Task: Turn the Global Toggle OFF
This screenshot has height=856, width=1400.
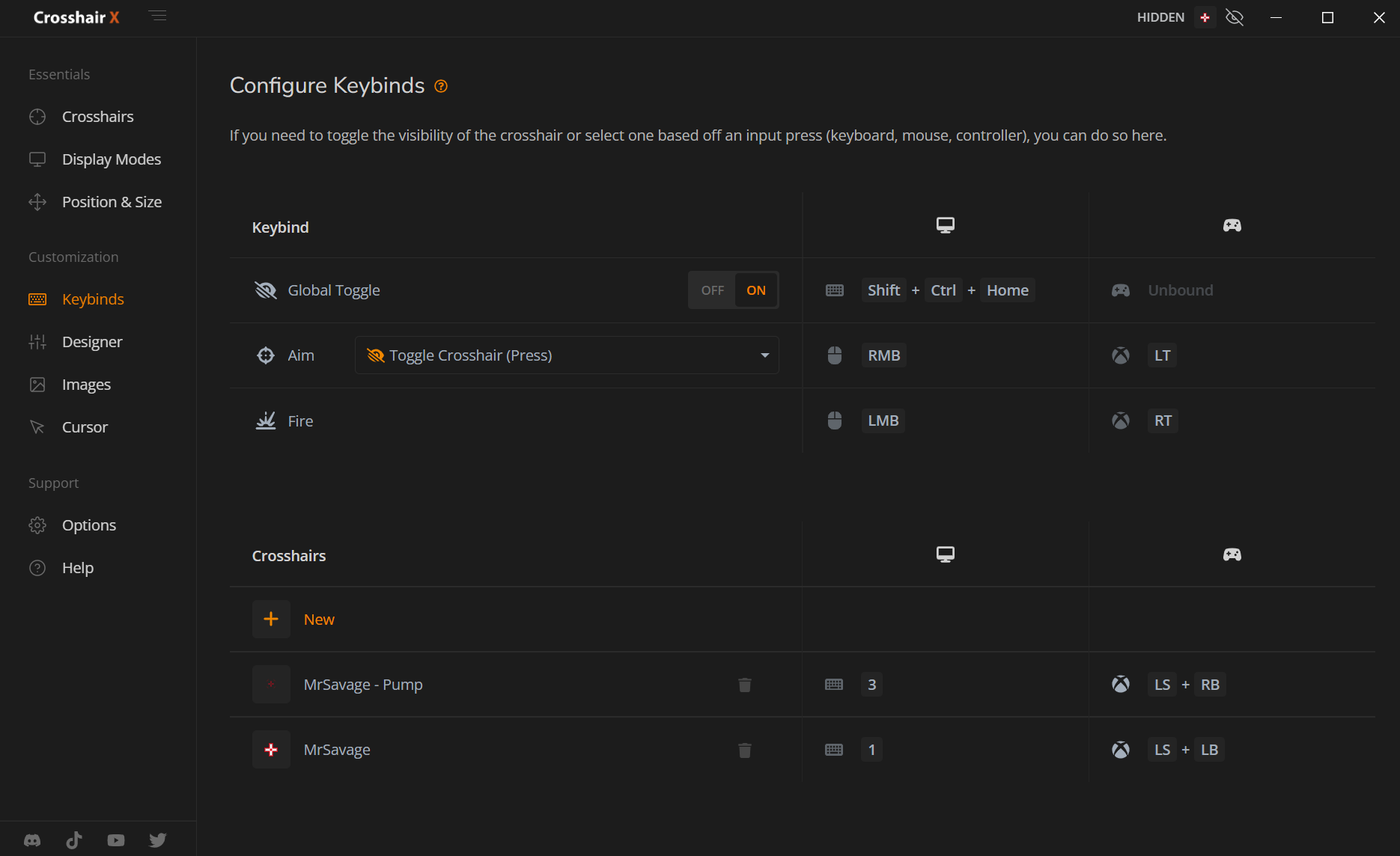Action: point(710,290)
